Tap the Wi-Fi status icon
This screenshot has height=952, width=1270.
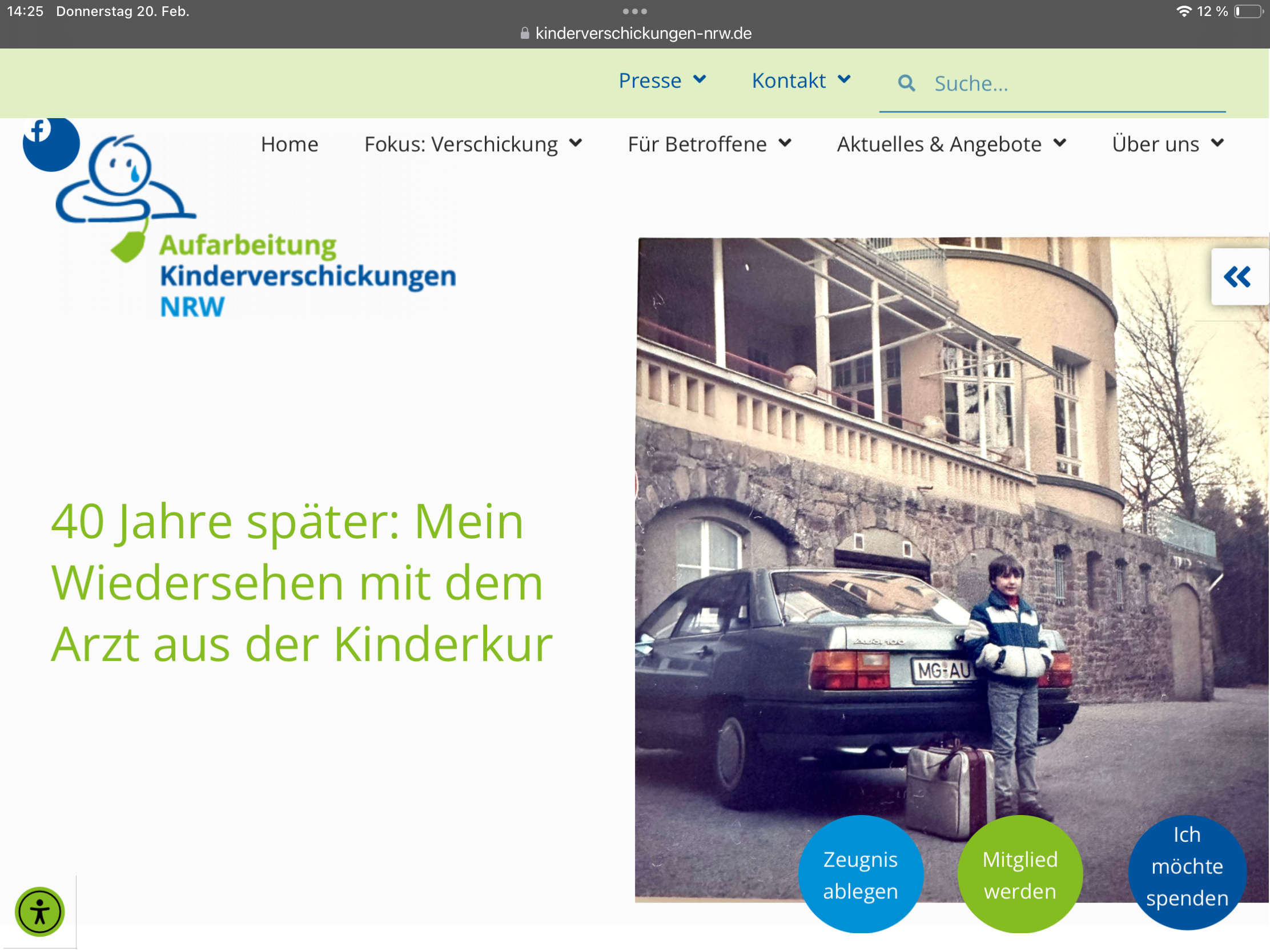pos(1183,11)
